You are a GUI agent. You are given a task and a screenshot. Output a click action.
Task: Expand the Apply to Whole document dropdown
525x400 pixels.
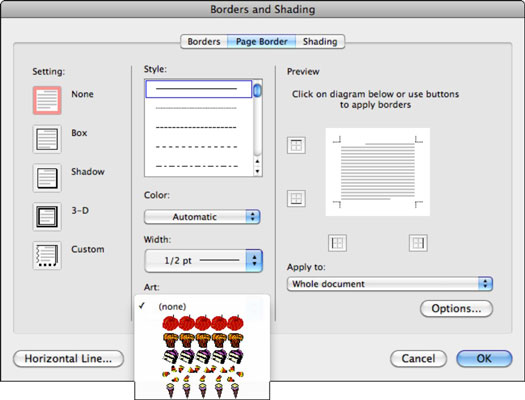(390, 284)
